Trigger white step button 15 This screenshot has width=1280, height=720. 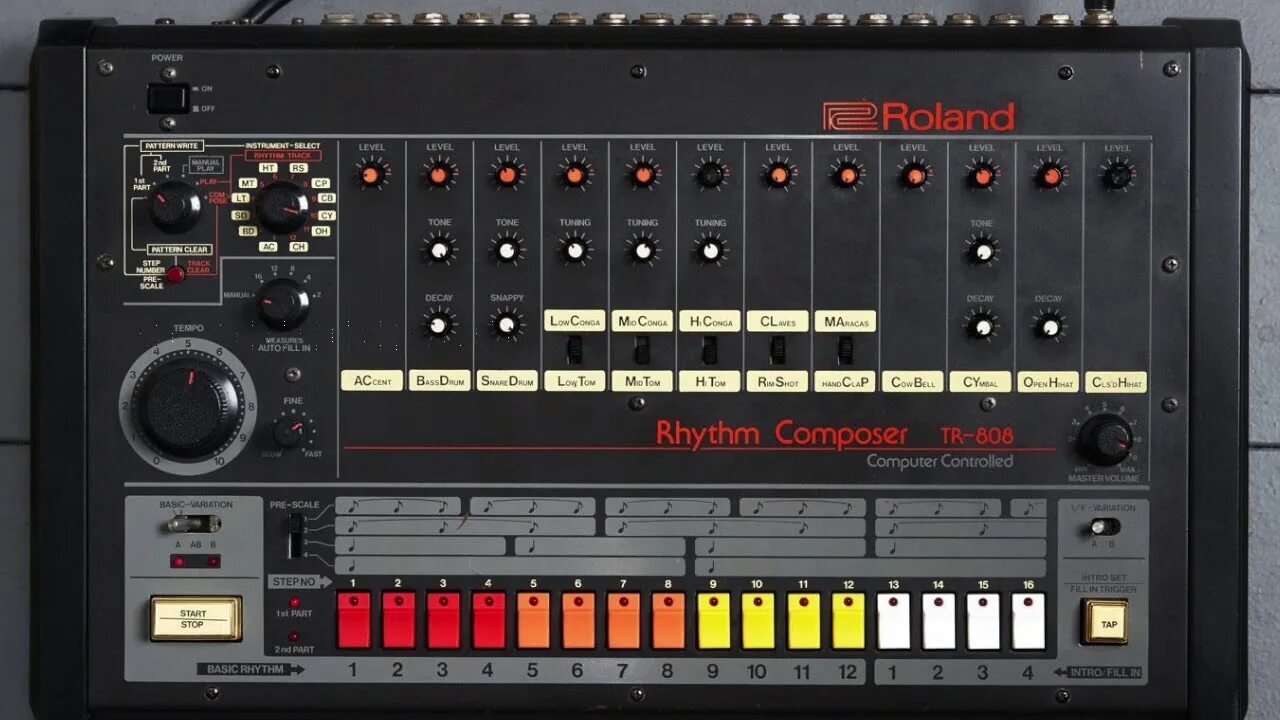click(x=984, y=620)
